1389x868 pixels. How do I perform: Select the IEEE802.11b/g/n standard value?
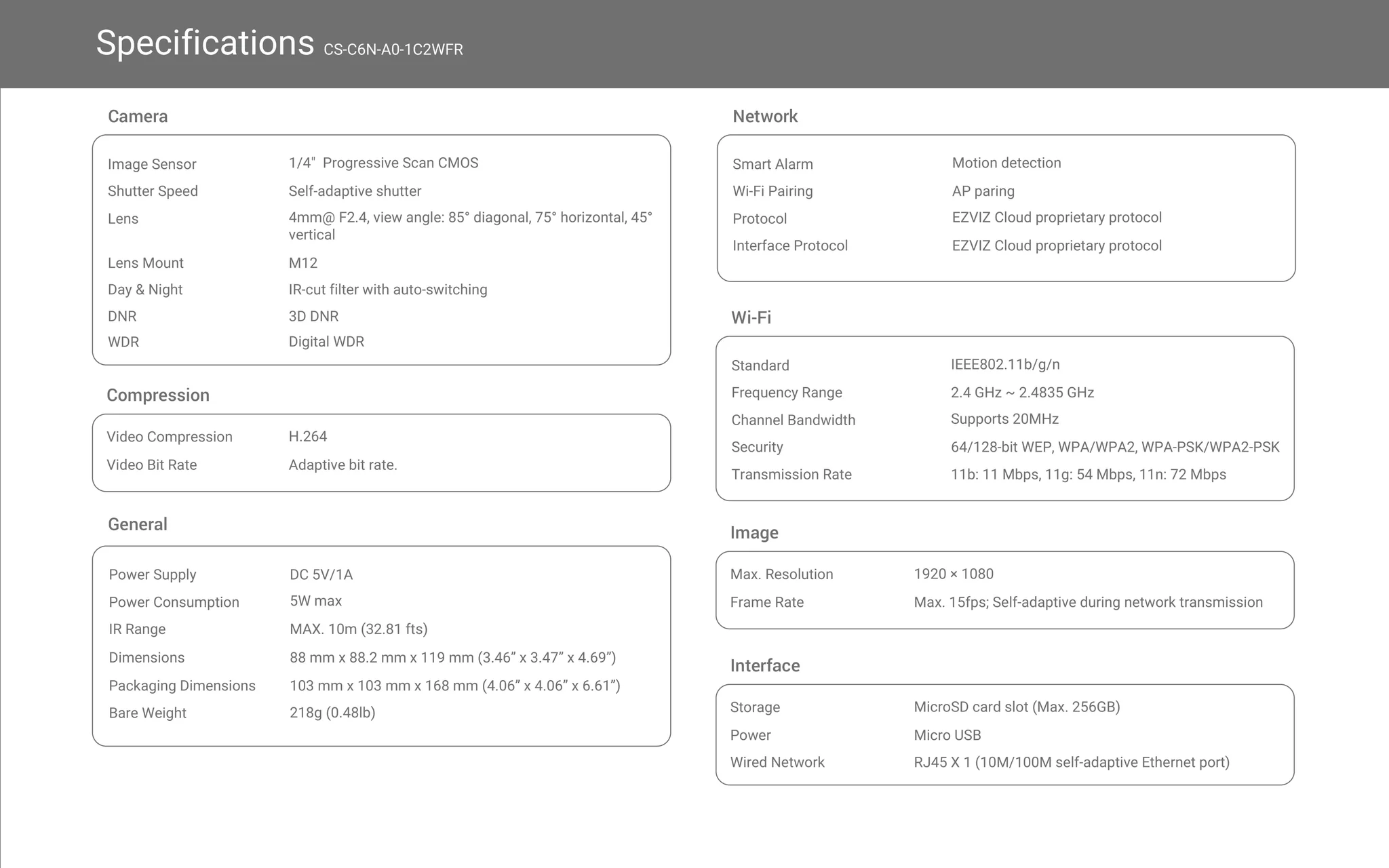[x=1005, y=365]
